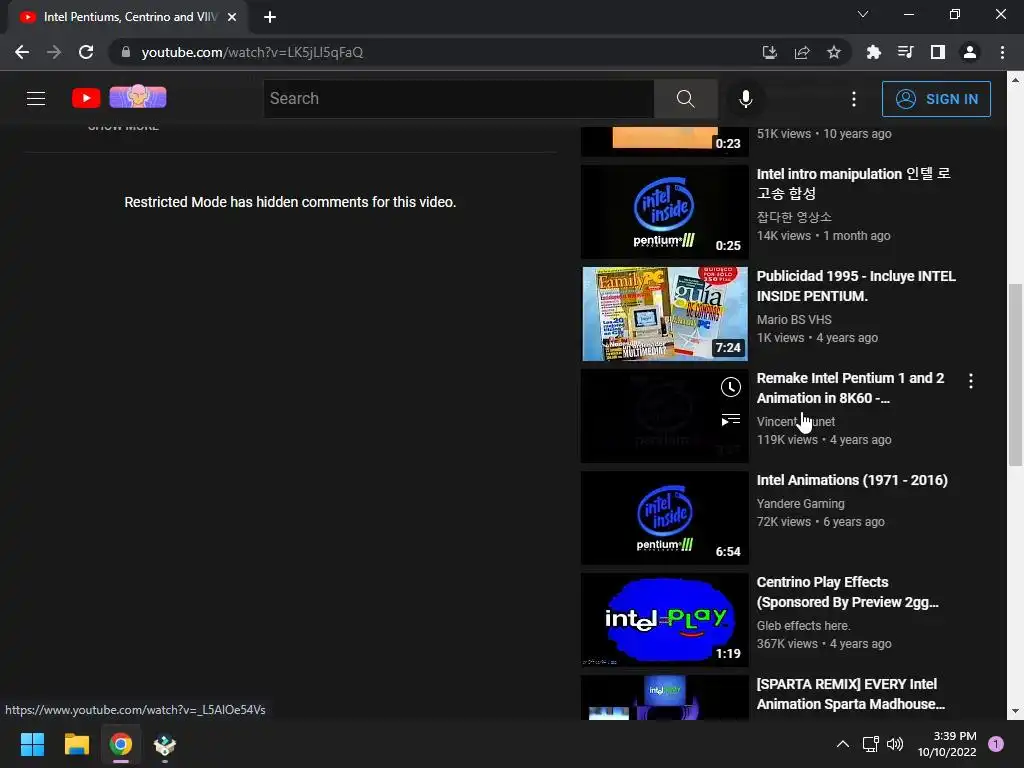Share this page icon in address bar
1024x768 pixels.
click(x=802, y=52)
